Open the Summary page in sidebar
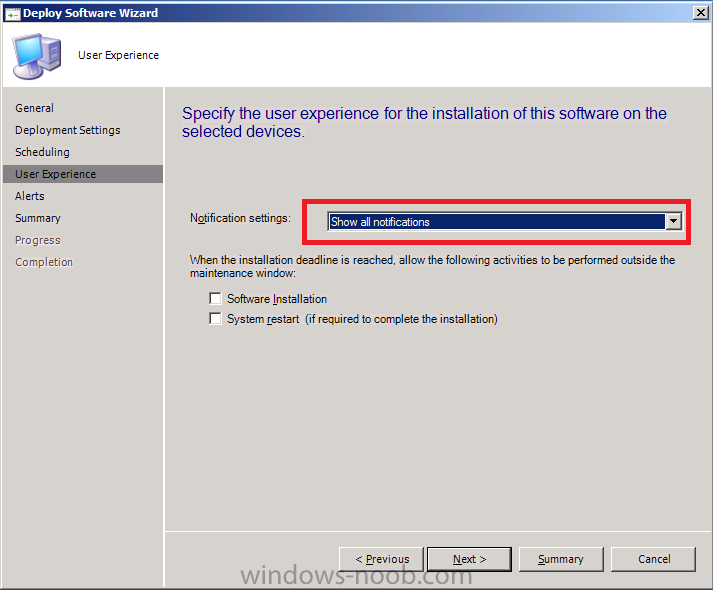Image resolution: width=713 pixels, height=590 pixels. (x=38, y=218)
